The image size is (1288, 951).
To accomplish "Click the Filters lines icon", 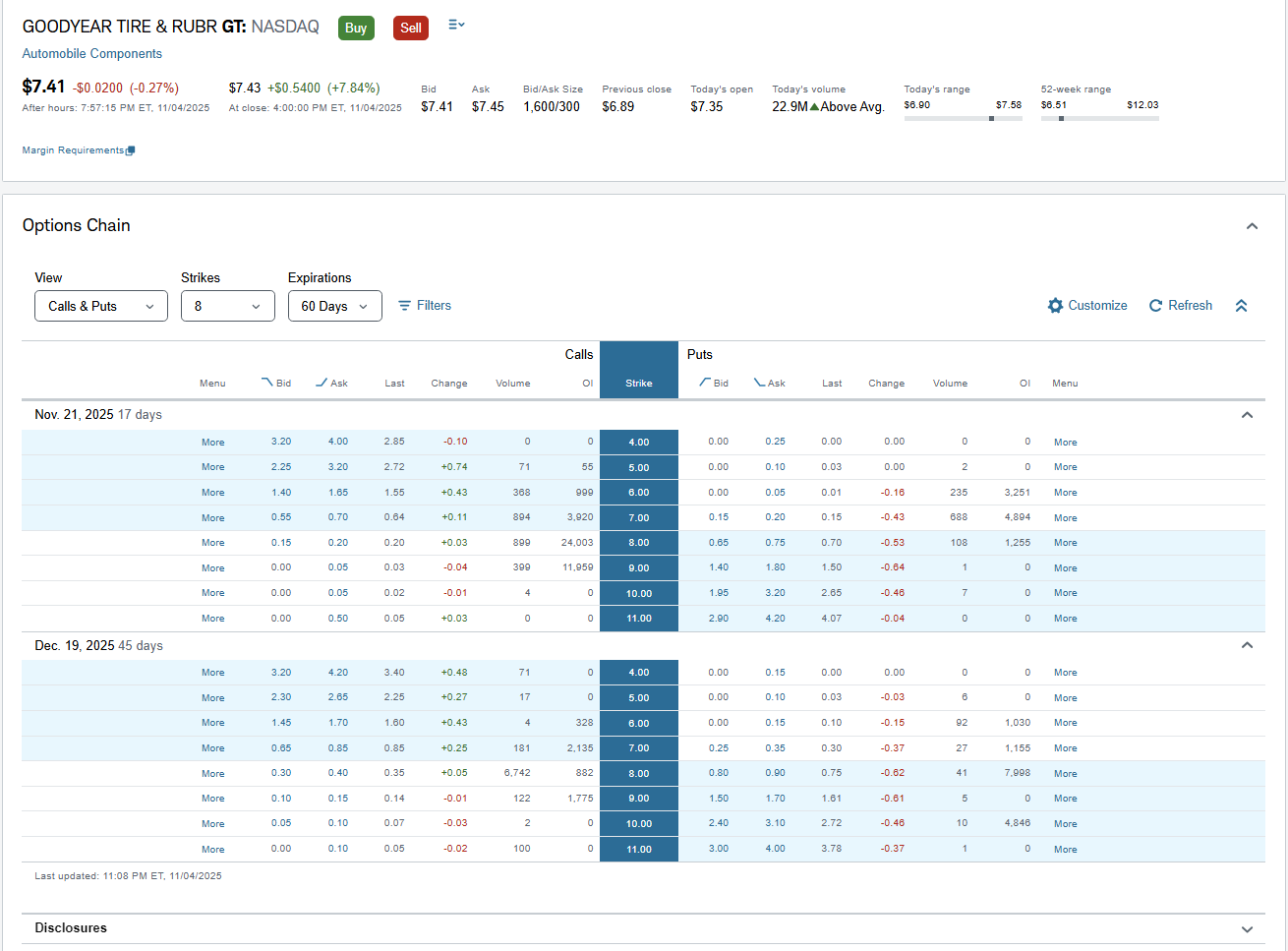I will 404,306.
